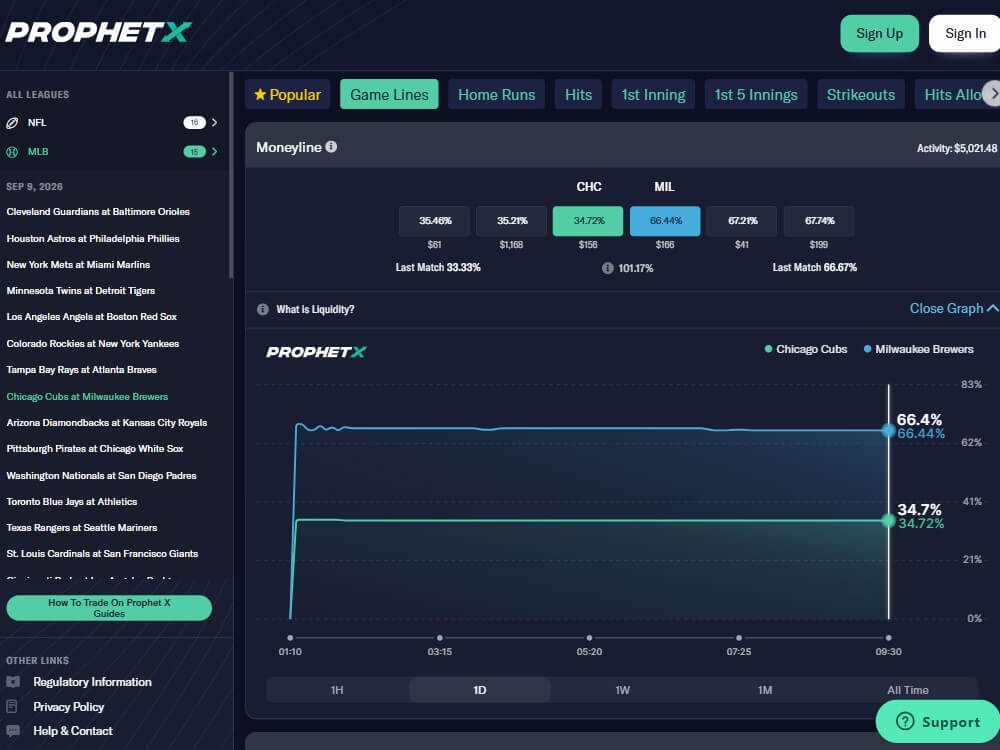This screenshot has width=1000, height=750.
Task: Open Toronto Blue Jays at Athletics
Action: click(x=72, y=502)
